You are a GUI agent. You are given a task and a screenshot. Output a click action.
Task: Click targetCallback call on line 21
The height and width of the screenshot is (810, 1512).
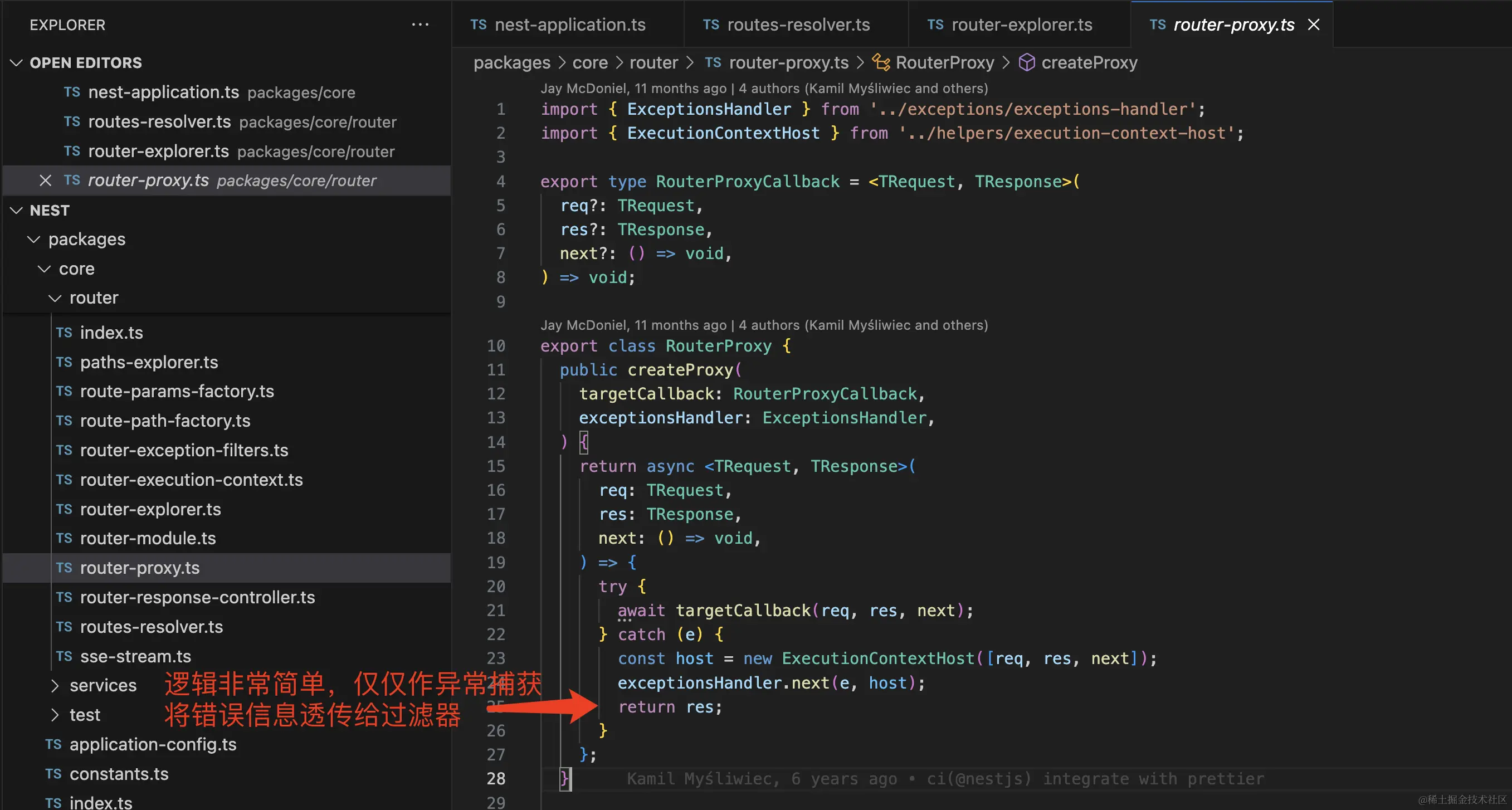click(x=743, y=611)
